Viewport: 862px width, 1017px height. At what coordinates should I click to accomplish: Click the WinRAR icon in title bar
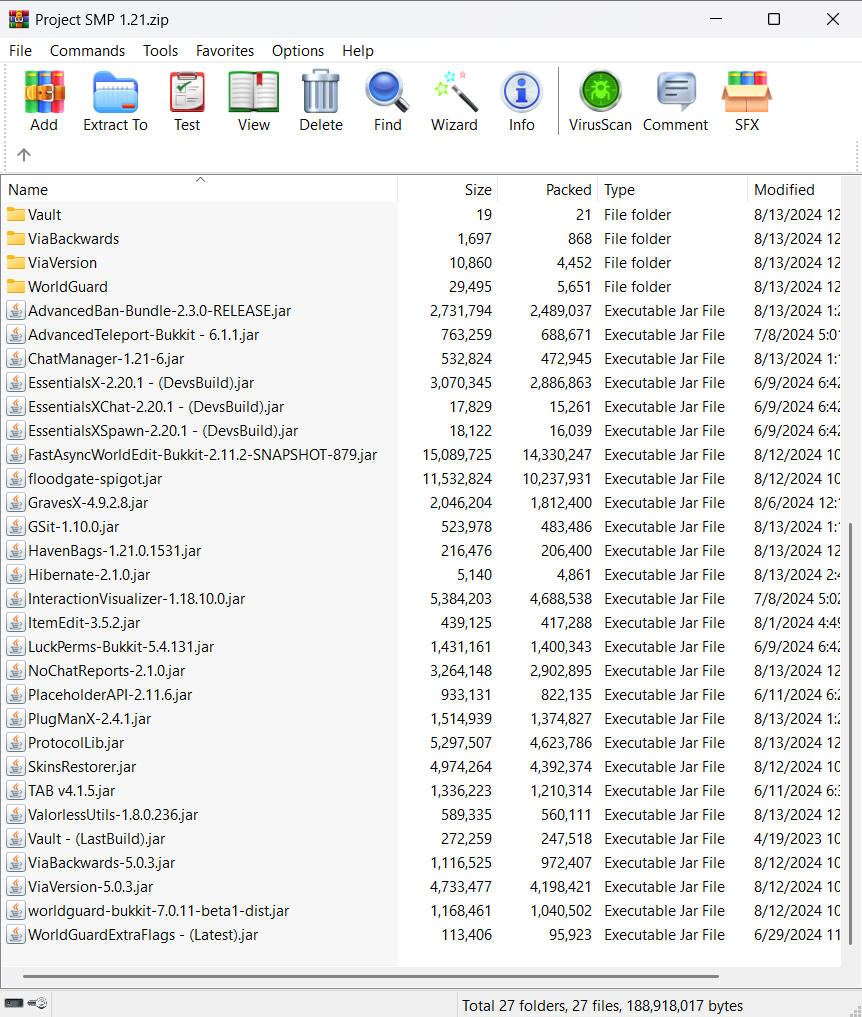click(x=19, y=19)
